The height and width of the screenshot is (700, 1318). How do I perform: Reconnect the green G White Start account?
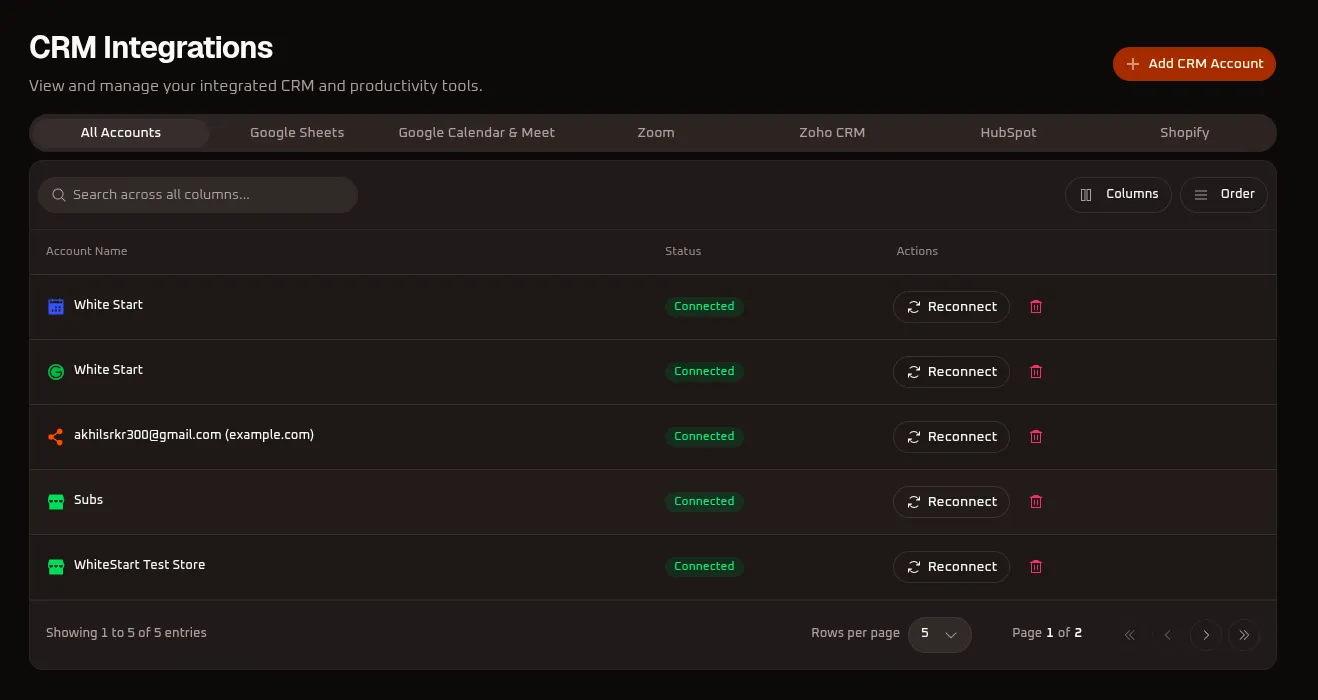click(951, 372)
